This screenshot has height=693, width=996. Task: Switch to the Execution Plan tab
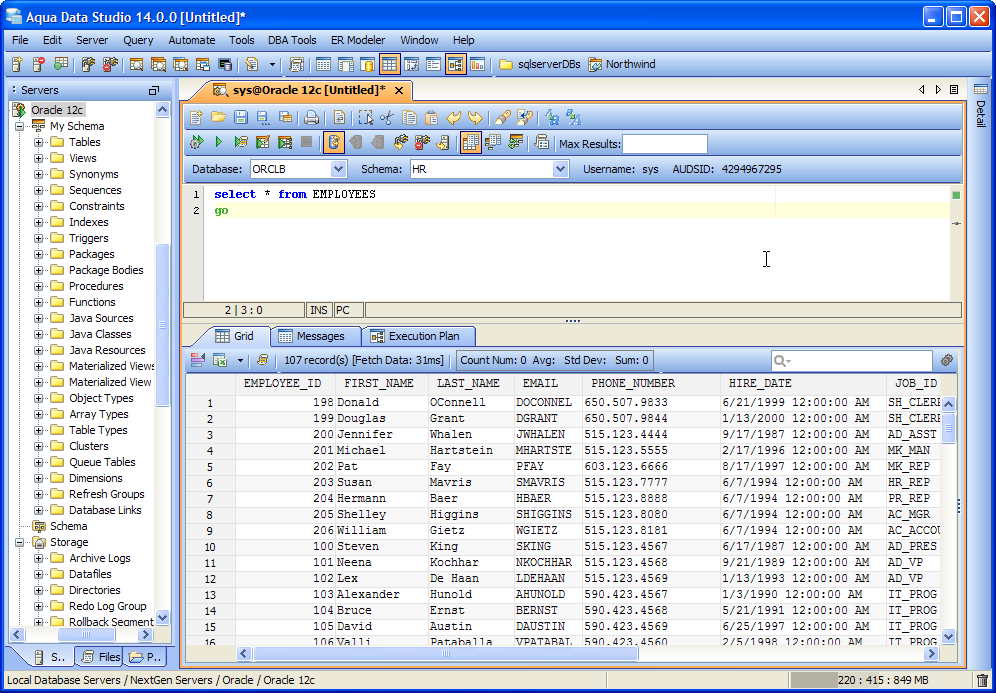pyautogui.click(x=419, y=336)
